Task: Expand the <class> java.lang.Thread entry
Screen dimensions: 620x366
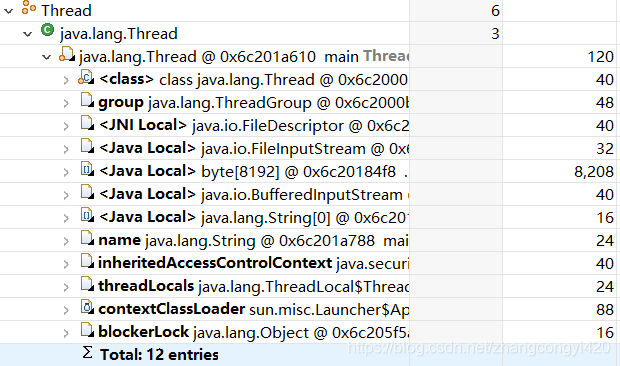Action: tap(66, 80)
